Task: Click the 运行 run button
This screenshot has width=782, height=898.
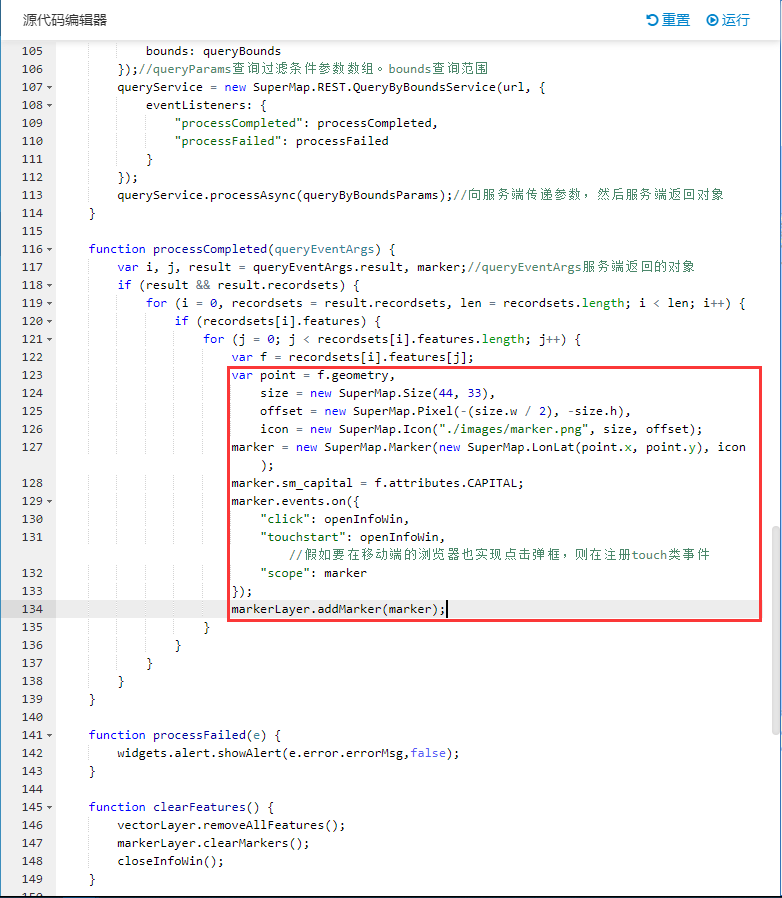Action: coord(728,20)
